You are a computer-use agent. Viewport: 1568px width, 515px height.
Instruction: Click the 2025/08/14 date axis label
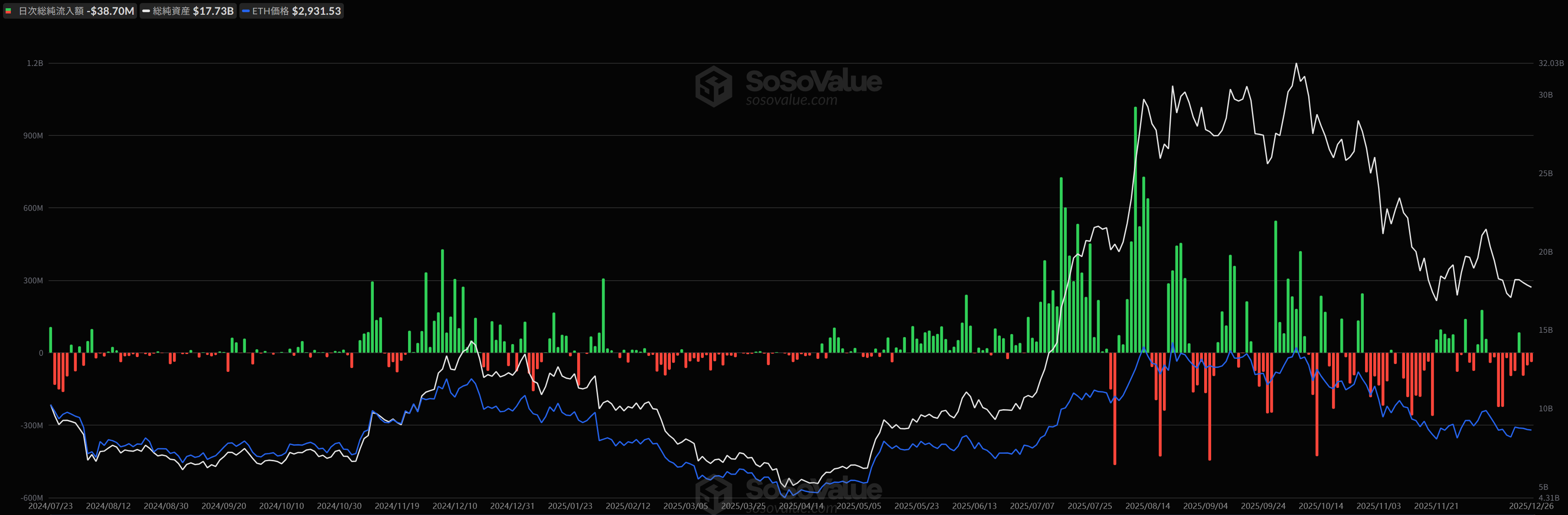[1147, 506]
